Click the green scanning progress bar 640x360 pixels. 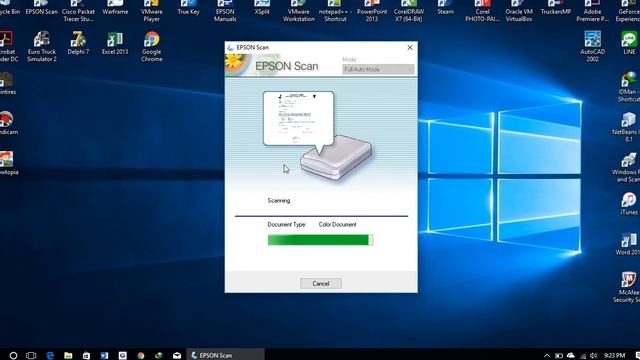[320, 240]
